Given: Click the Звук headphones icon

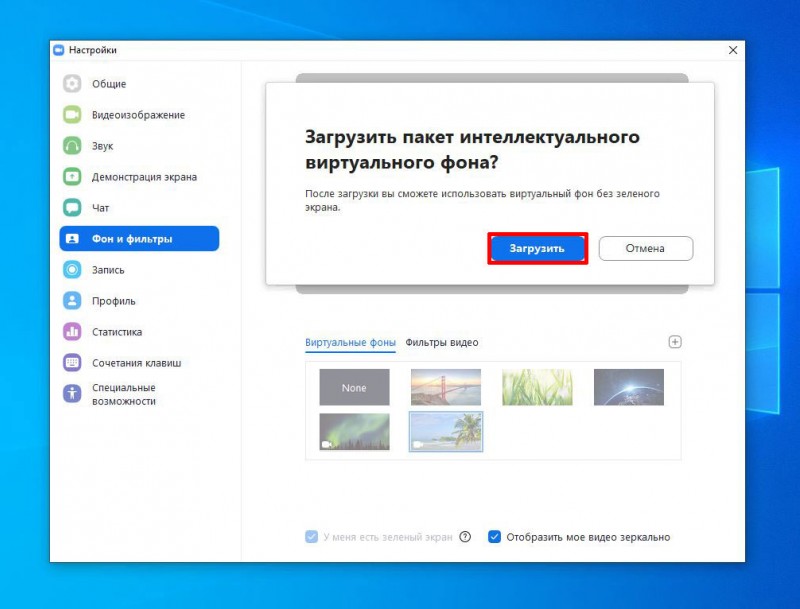Looking at the screenshot, I should pyautogui.click(x=72, y=146).
